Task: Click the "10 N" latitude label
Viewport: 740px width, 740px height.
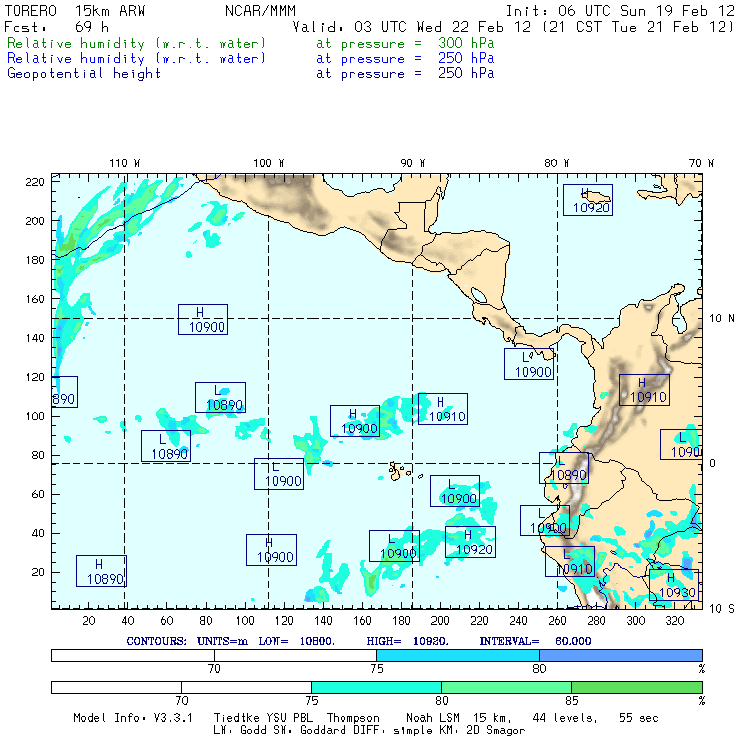Action: (722, 319)
